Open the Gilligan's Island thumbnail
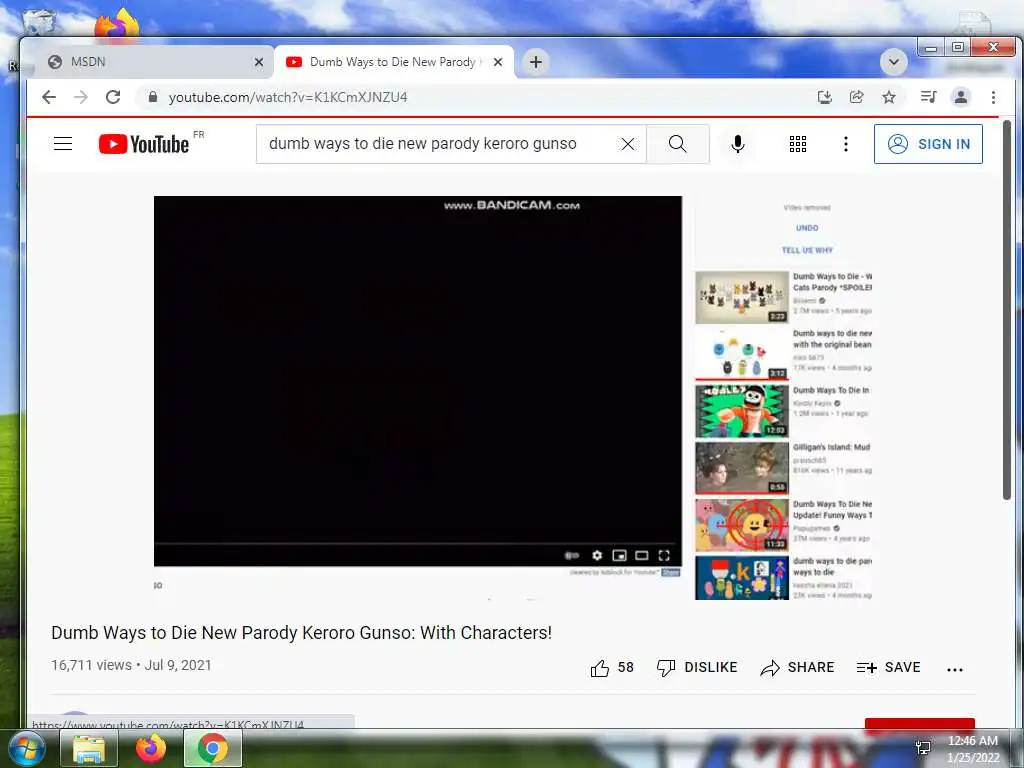 (x=742, y=468)
